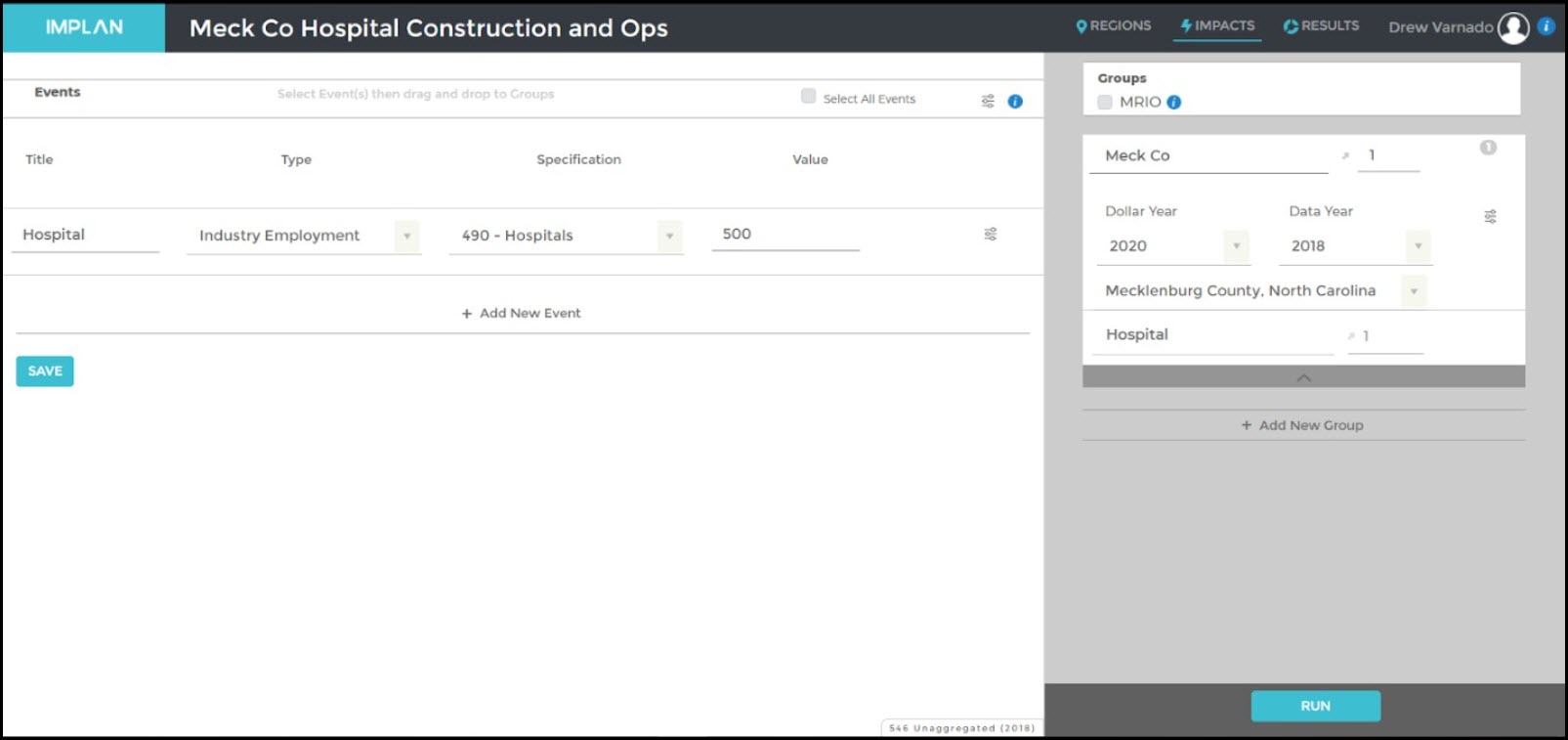Click the MRIO info icon
This screenshot has height=740, width=1568.
[1174, 102]
